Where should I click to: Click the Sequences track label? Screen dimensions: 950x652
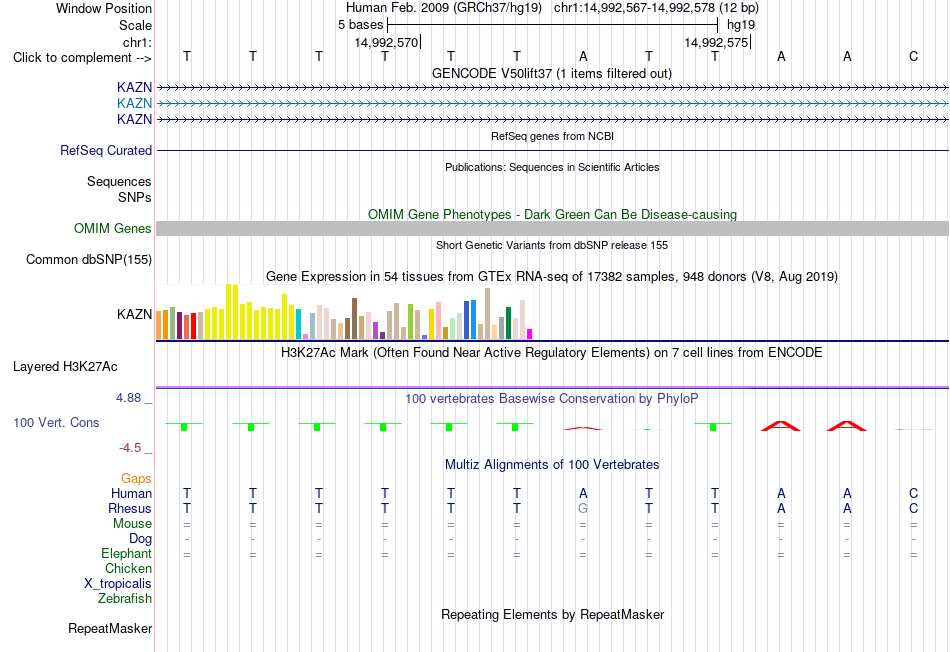click(119, 181)
